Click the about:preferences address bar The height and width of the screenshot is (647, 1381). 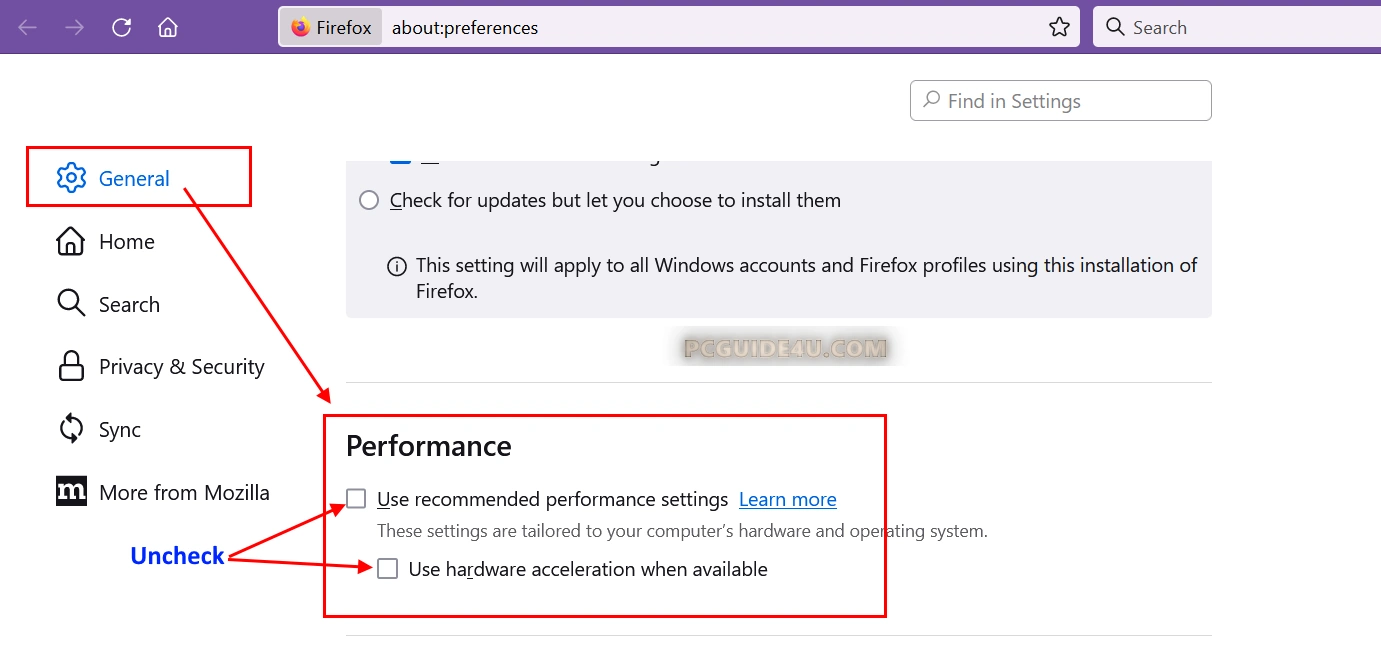(700, 27)
